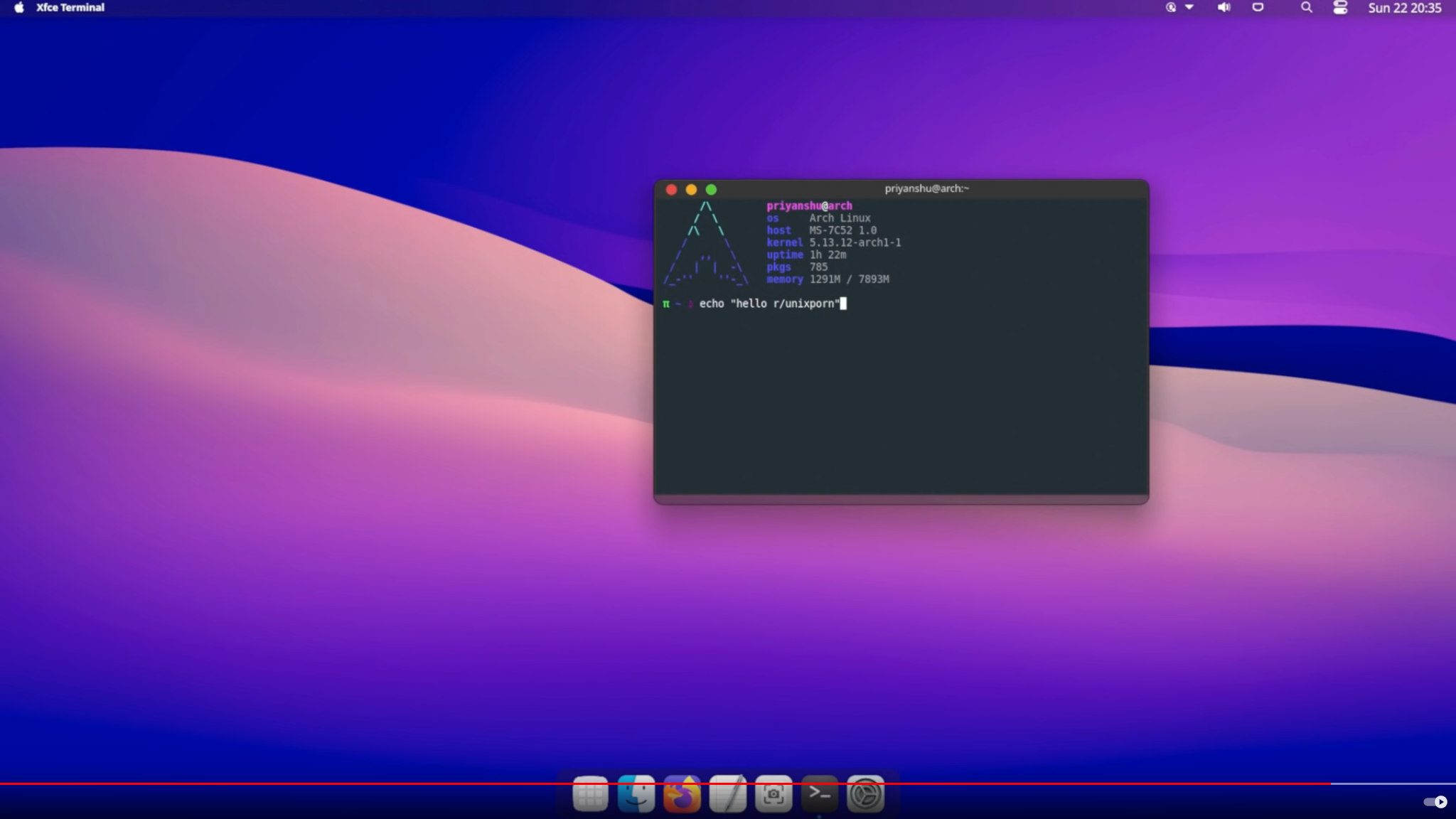Expand the tray dropdown arrow

(x=1189, y=8)
